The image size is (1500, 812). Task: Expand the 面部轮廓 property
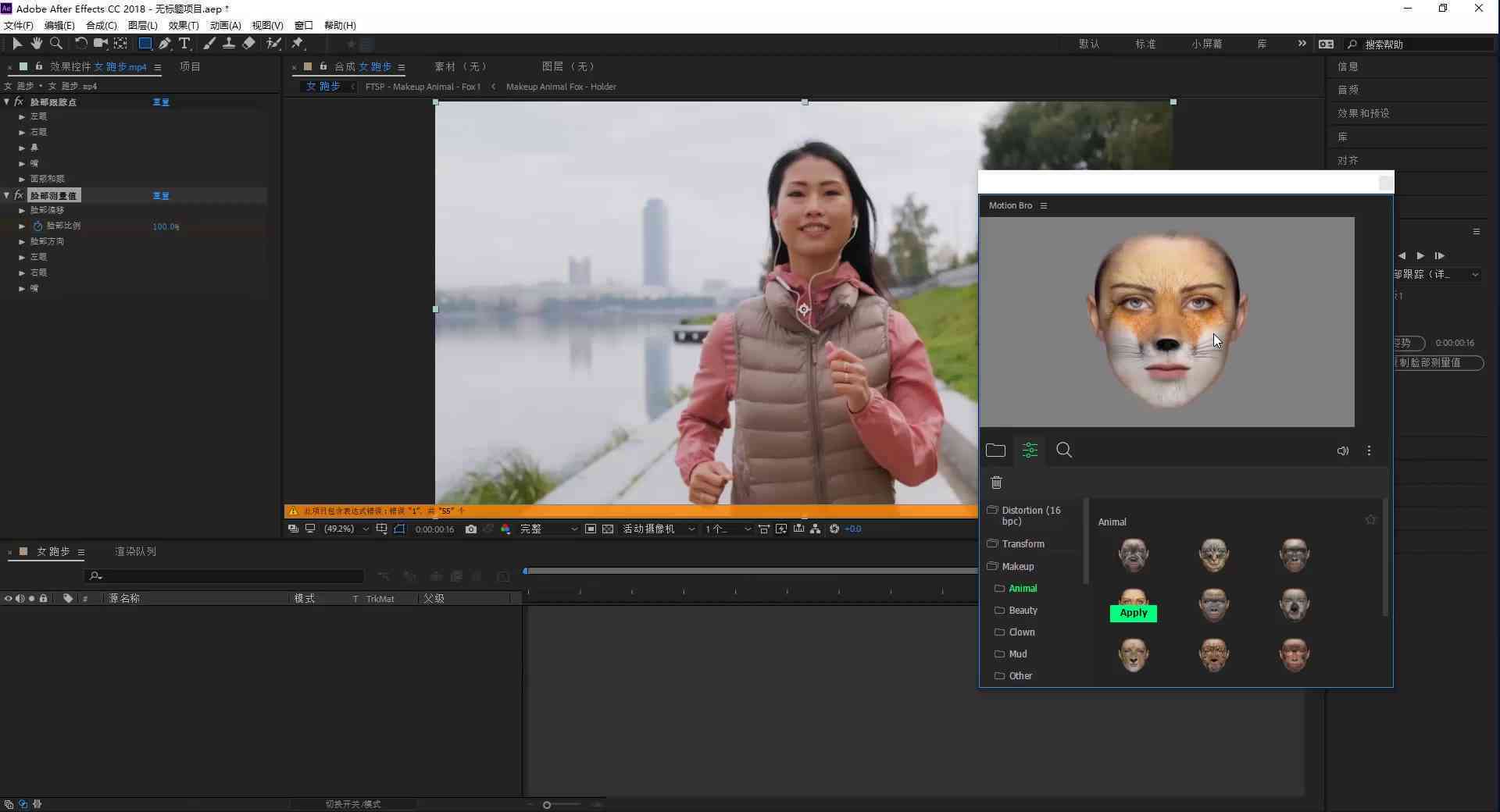pos(22,180)
